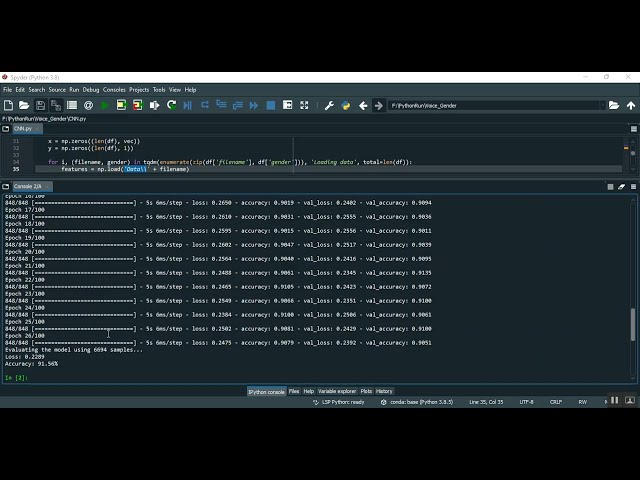Maximize the current pane
Viewport: 640px width, 480px height.
[x=287, y=105]
